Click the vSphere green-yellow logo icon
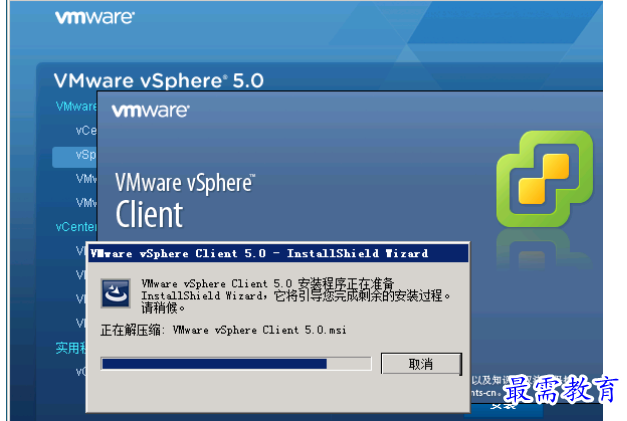The width and height of the screenshot is (627, 421). coord(544,179)
